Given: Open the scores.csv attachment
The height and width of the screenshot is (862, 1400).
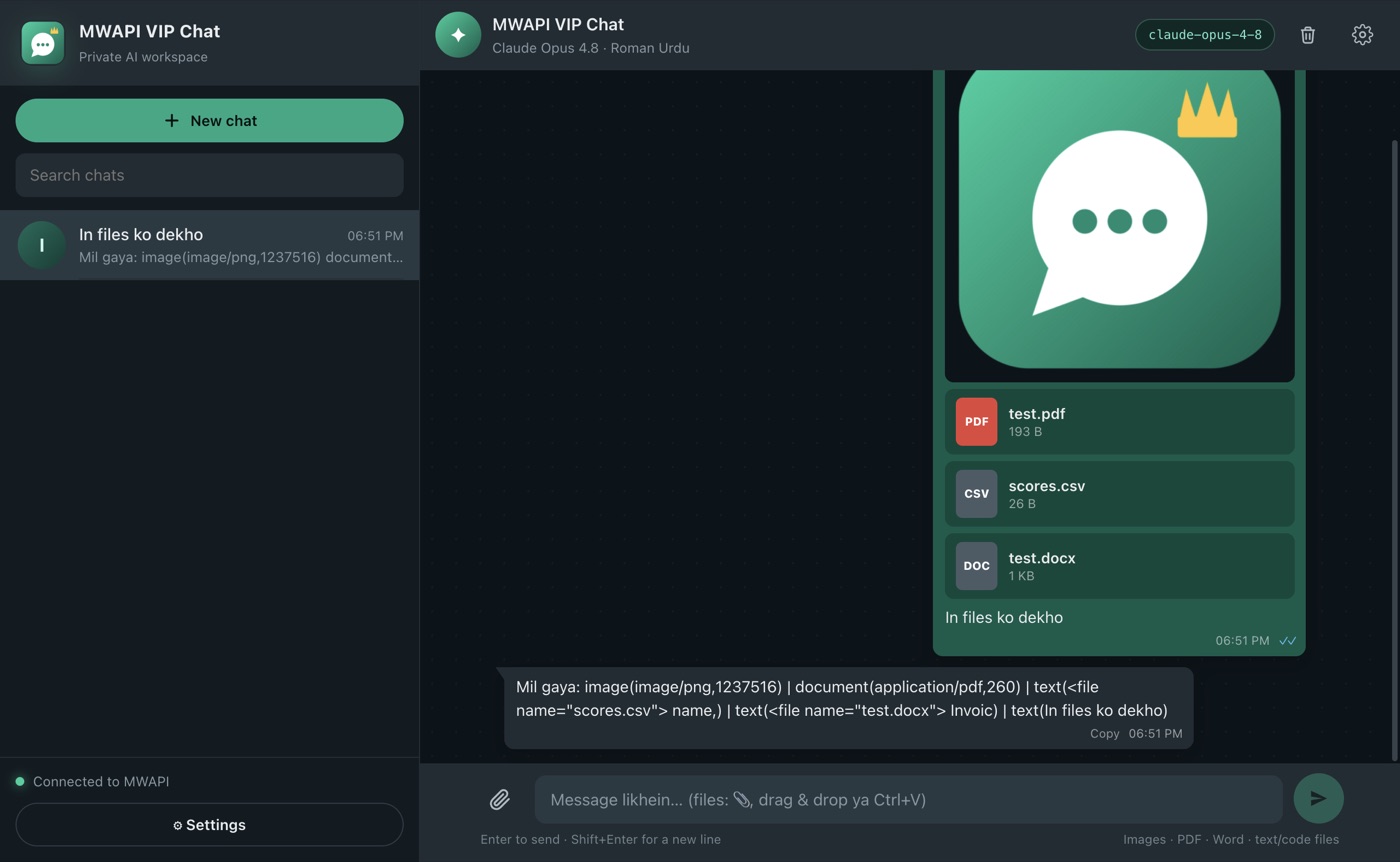Looking at the screenshot, I should pyautogui.click(x=1119, y=494).
